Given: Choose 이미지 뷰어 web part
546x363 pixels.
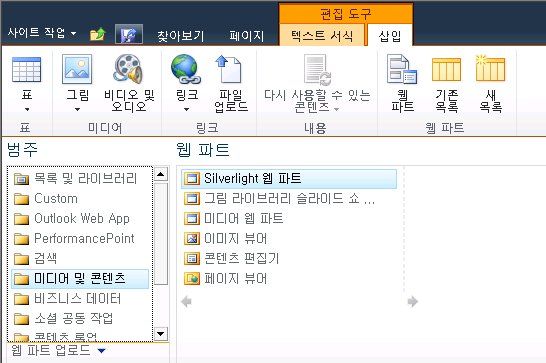Looking at the screenshot, I should coord(289,239).
